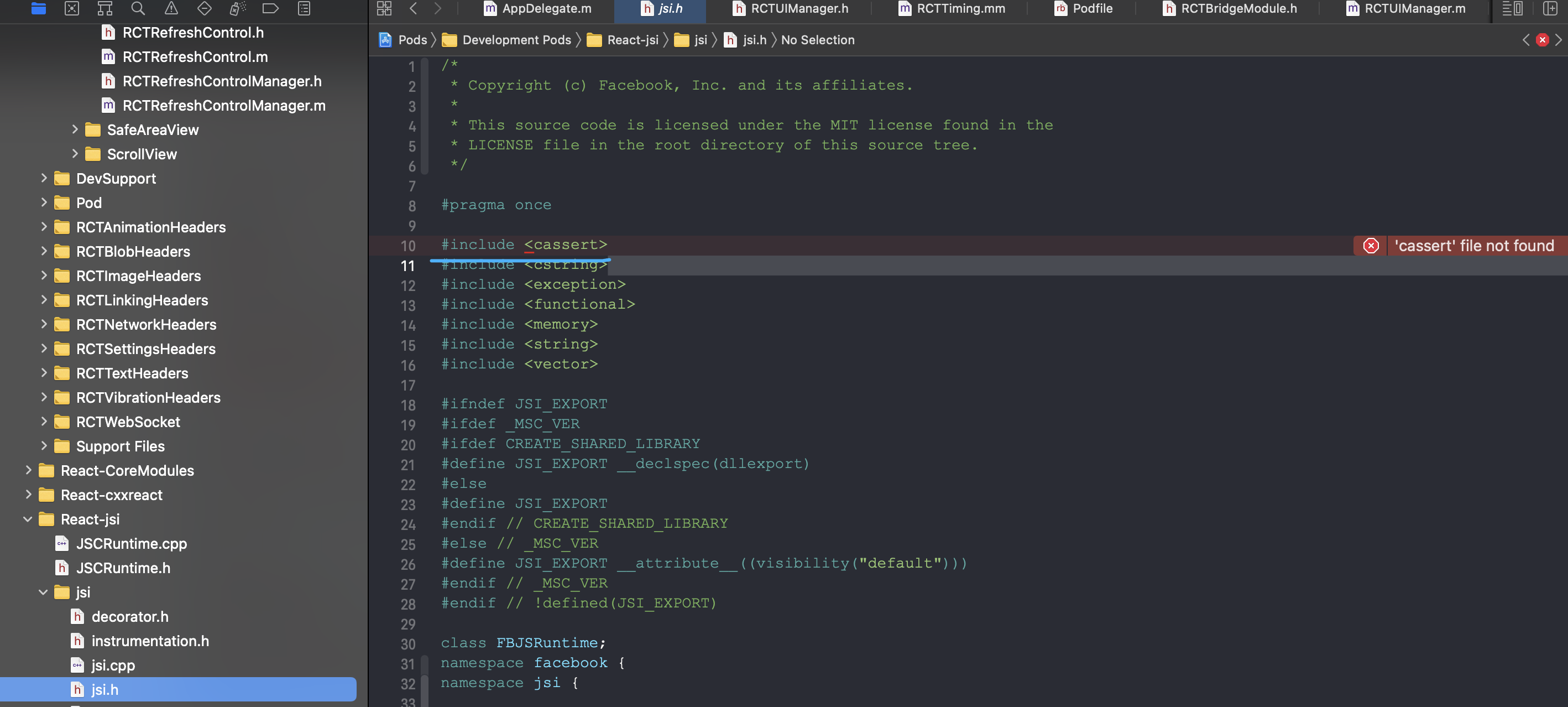Image resolution: width=1568 pixels, height=707 pixels.
Task: Open the Symbol navigator
Action: pyautogui.click(x=104, y=9)
